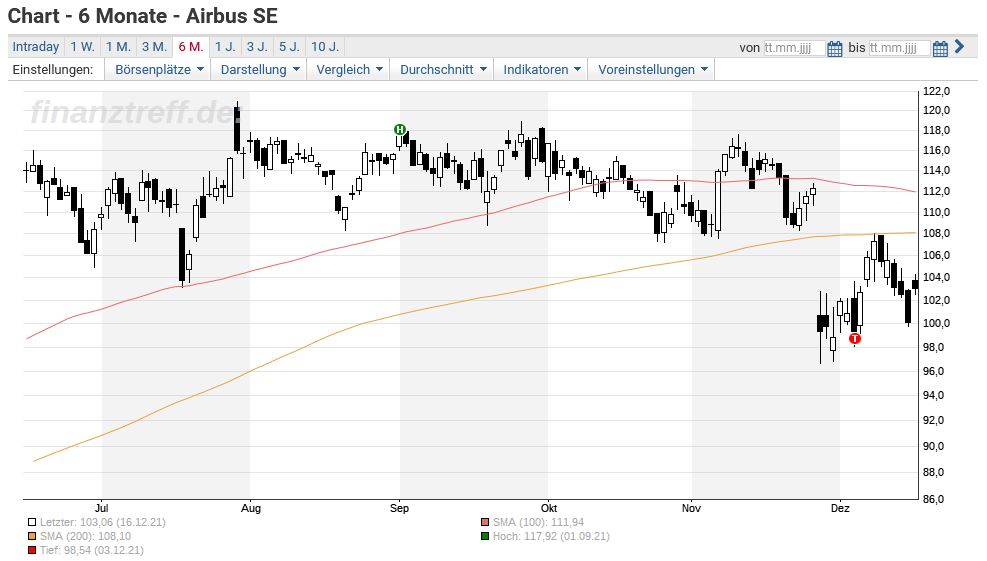Viewport: 987px width, 561px height.
Task: Open the Börsenplätze dropdown
Action: [x=159, y=69]
